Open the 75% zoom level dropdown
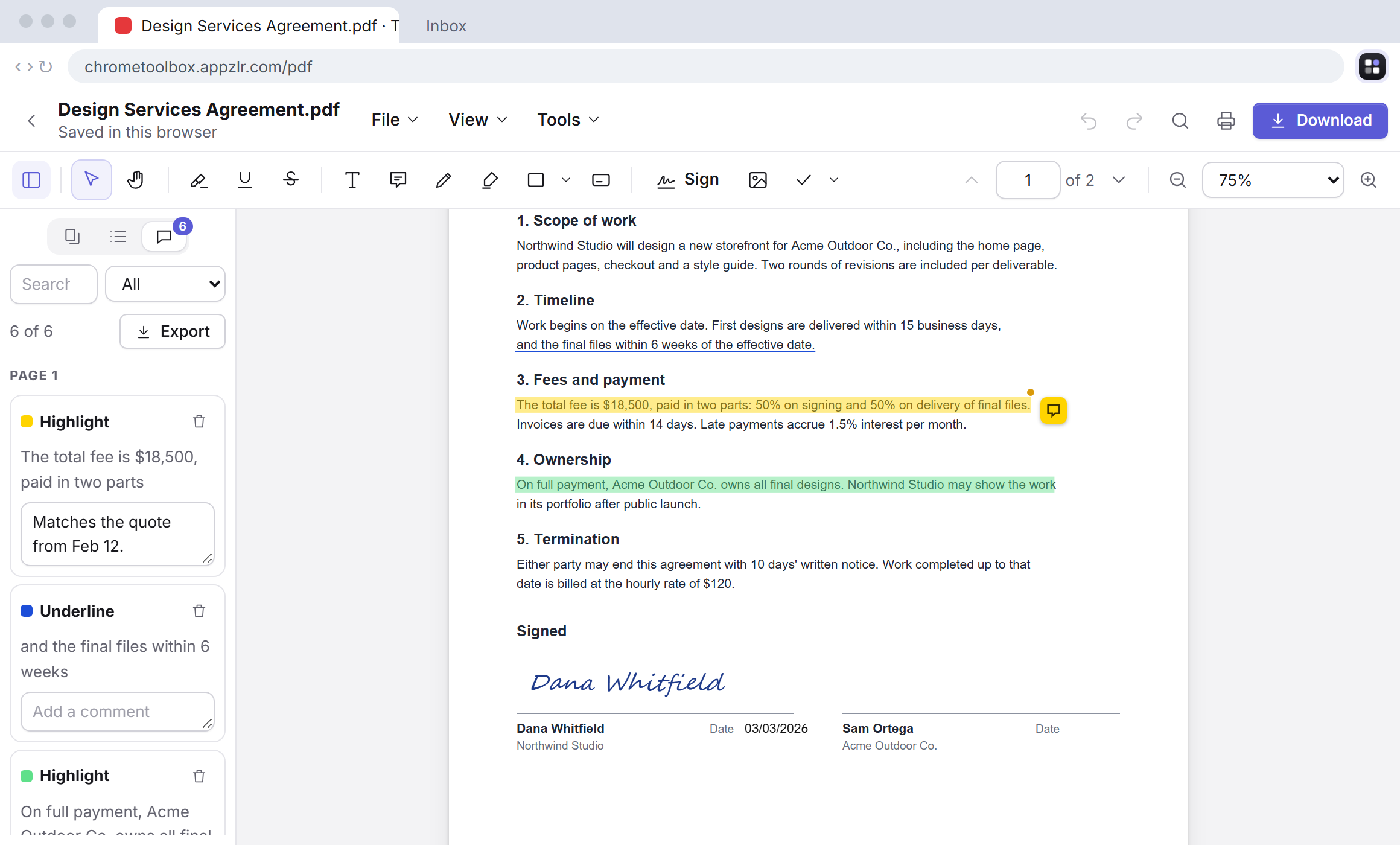Screen dimensions: 1400x845 coord(1273,180)
